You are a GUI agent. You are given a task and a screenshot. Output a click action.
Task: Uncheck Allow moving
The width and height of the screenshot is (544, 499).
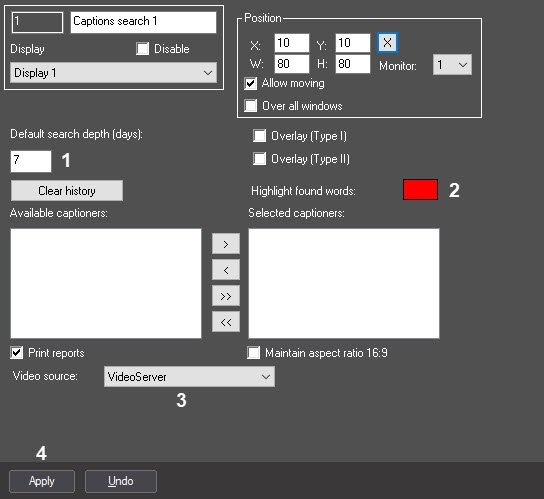tap(250, 83)
